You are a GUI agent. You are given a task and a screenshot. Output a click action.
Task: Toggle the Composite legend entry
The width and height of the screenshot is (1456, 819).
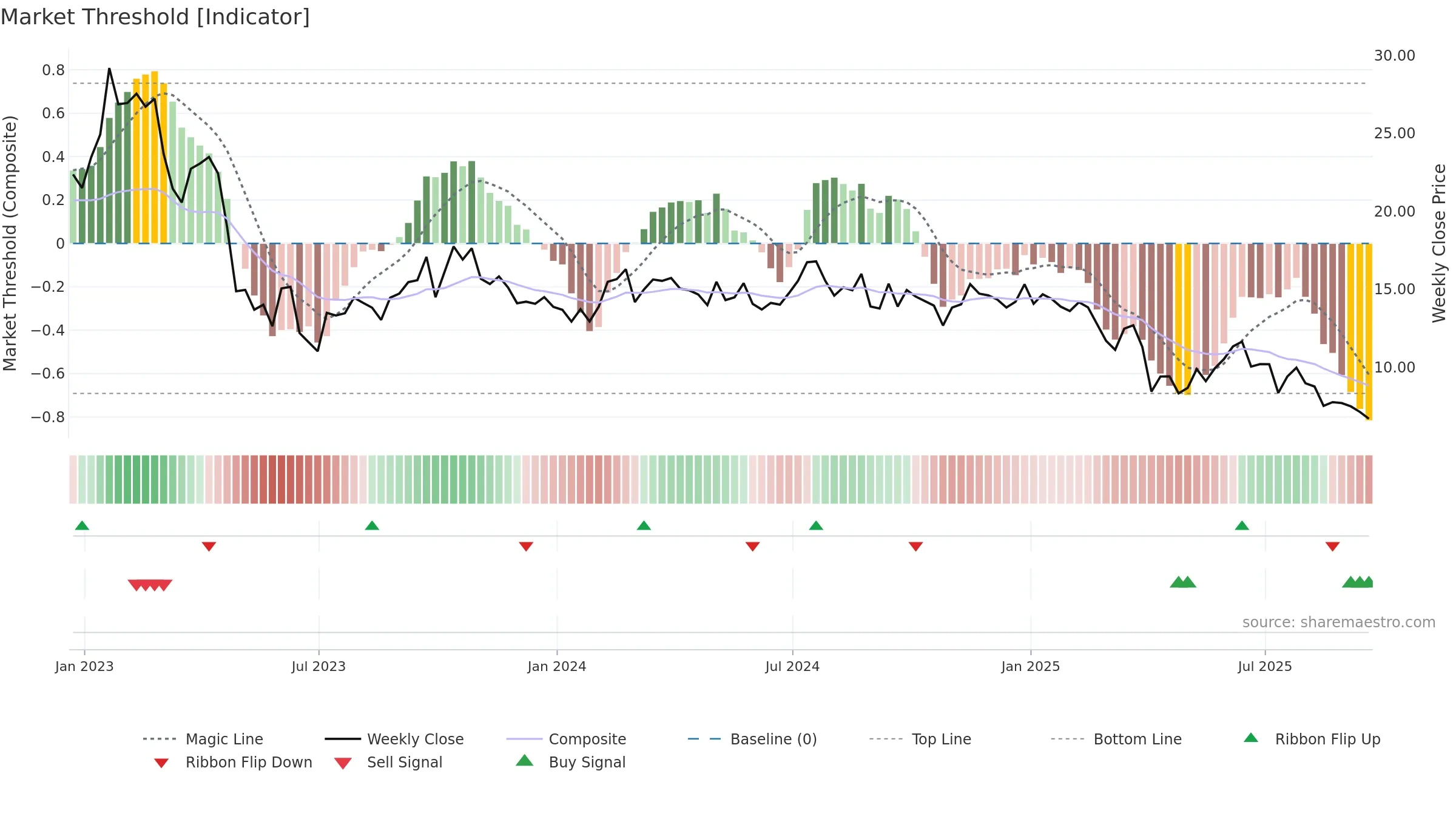point(567,739)
